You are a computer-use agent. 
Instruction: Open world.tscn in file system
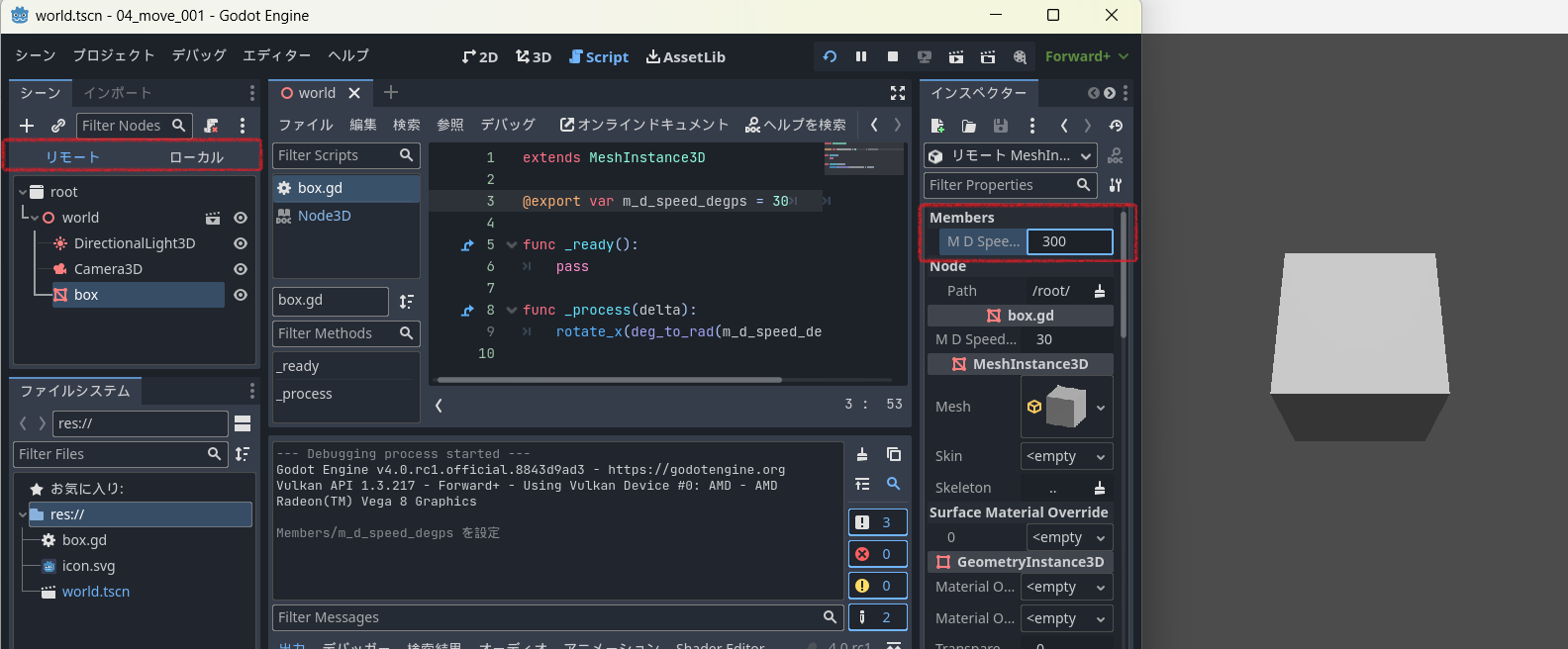tap(96, 592)
